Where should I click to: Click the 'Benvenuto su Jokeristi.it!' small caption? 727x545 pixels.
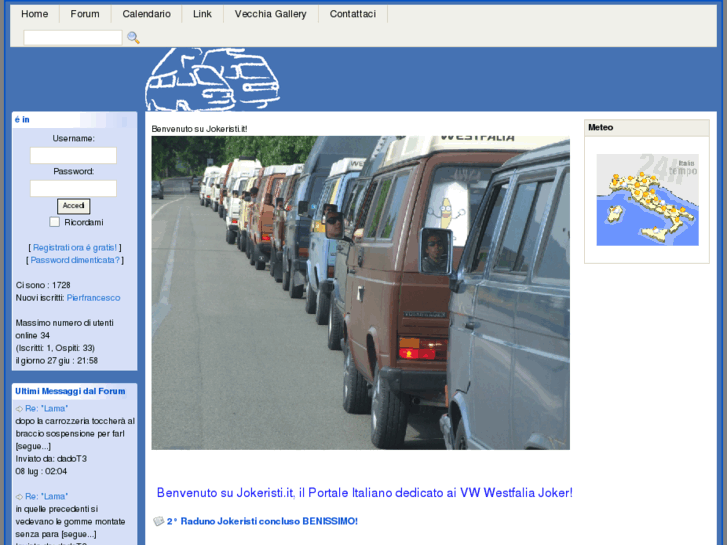(199, 129)
